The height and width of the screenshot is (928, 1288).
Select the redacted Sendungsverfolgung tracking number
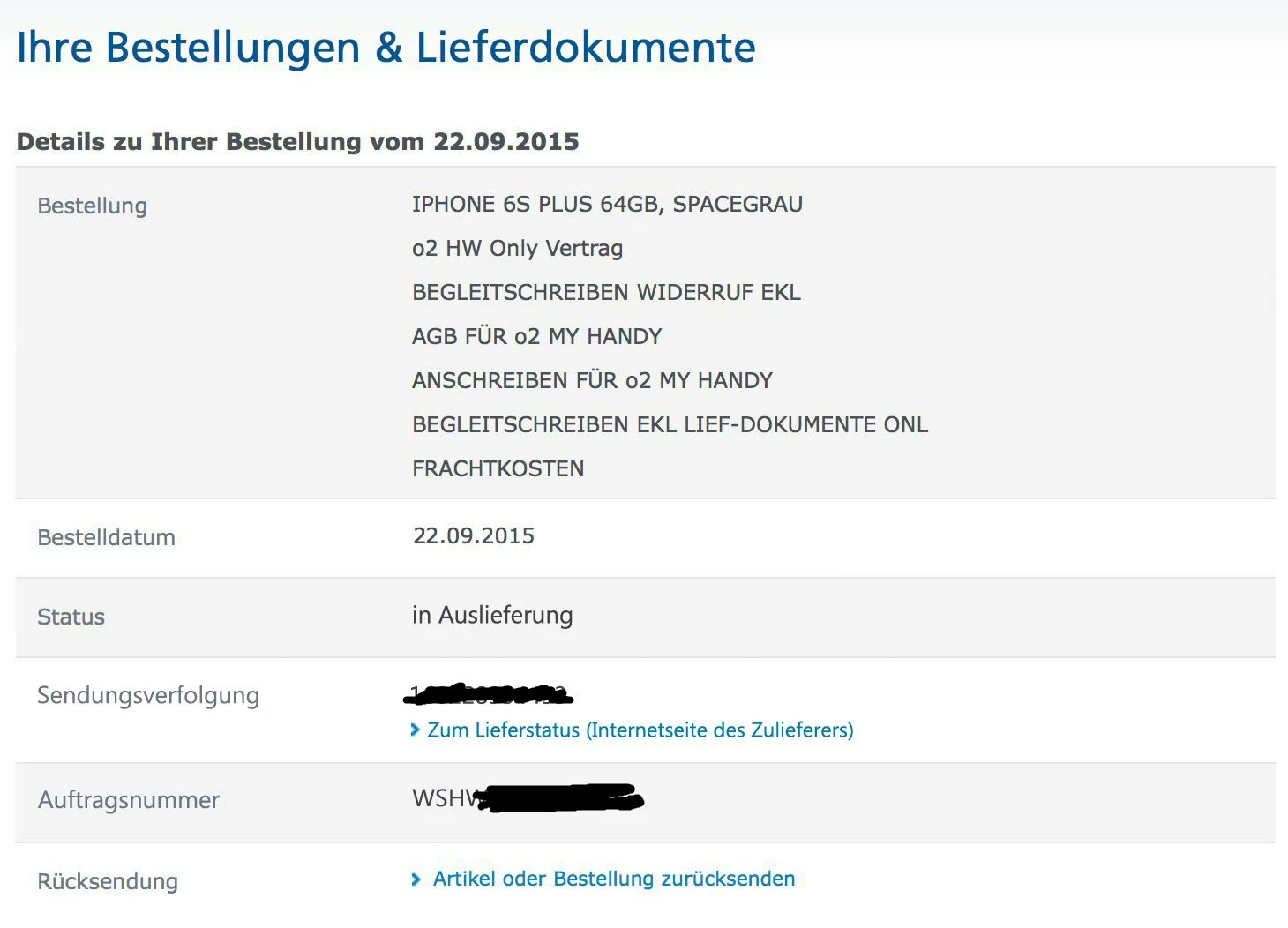pyautogui.click(x=489, y=695)
